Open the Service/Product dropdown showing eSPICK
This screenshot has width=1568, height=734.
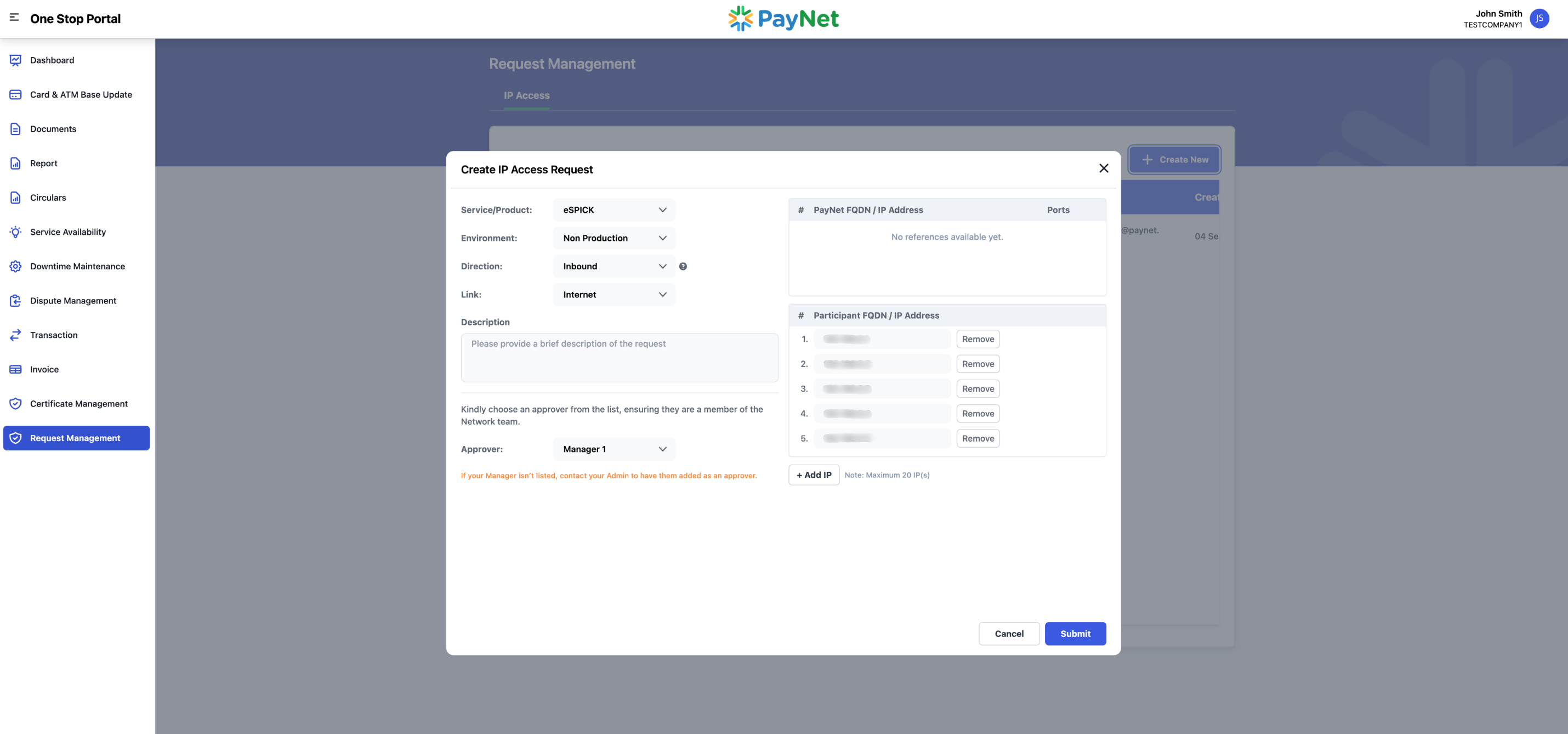(x=613, y=210)
